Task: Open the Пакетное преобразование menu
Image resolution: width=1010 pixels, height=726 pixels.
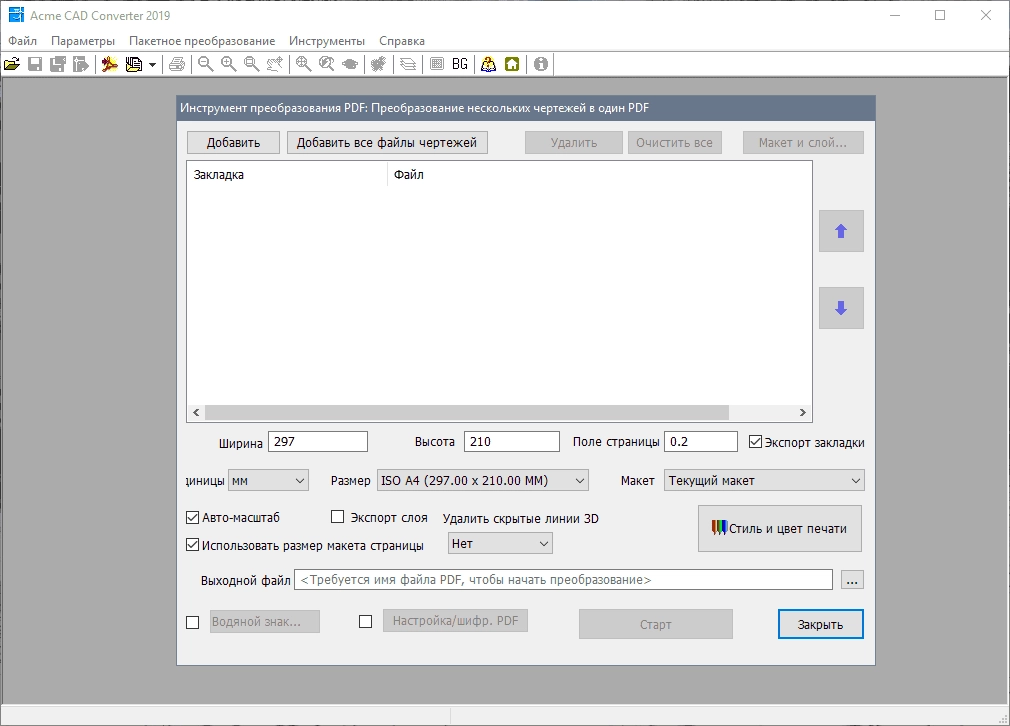Action: pos(202,41)
